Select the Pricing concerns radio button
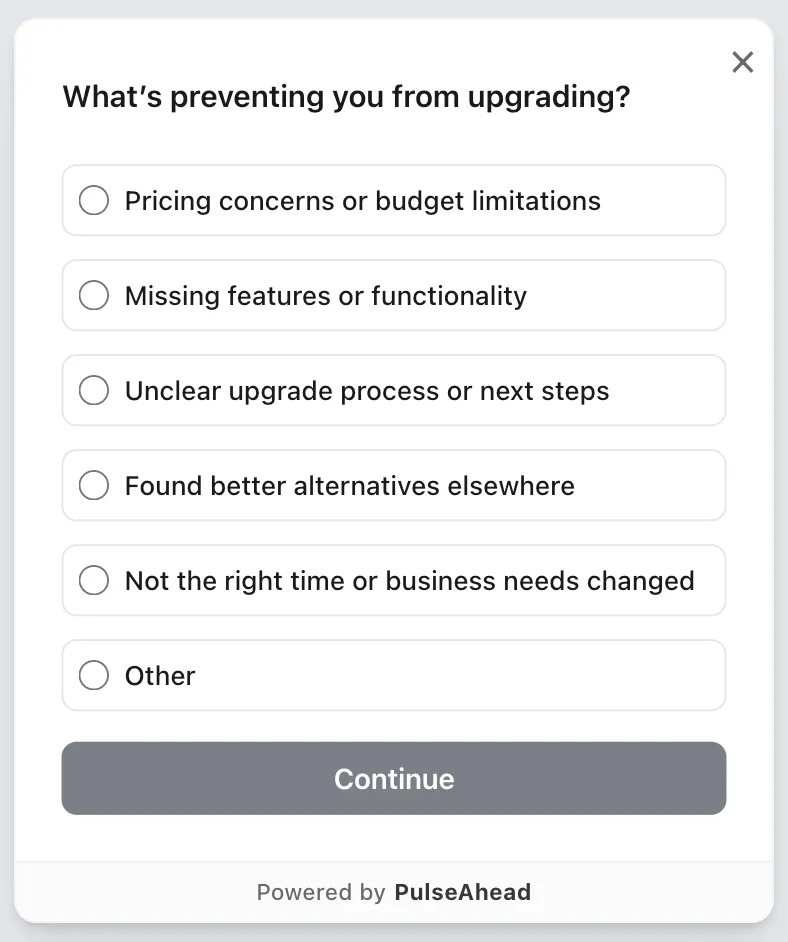 (x=93, y=200)
